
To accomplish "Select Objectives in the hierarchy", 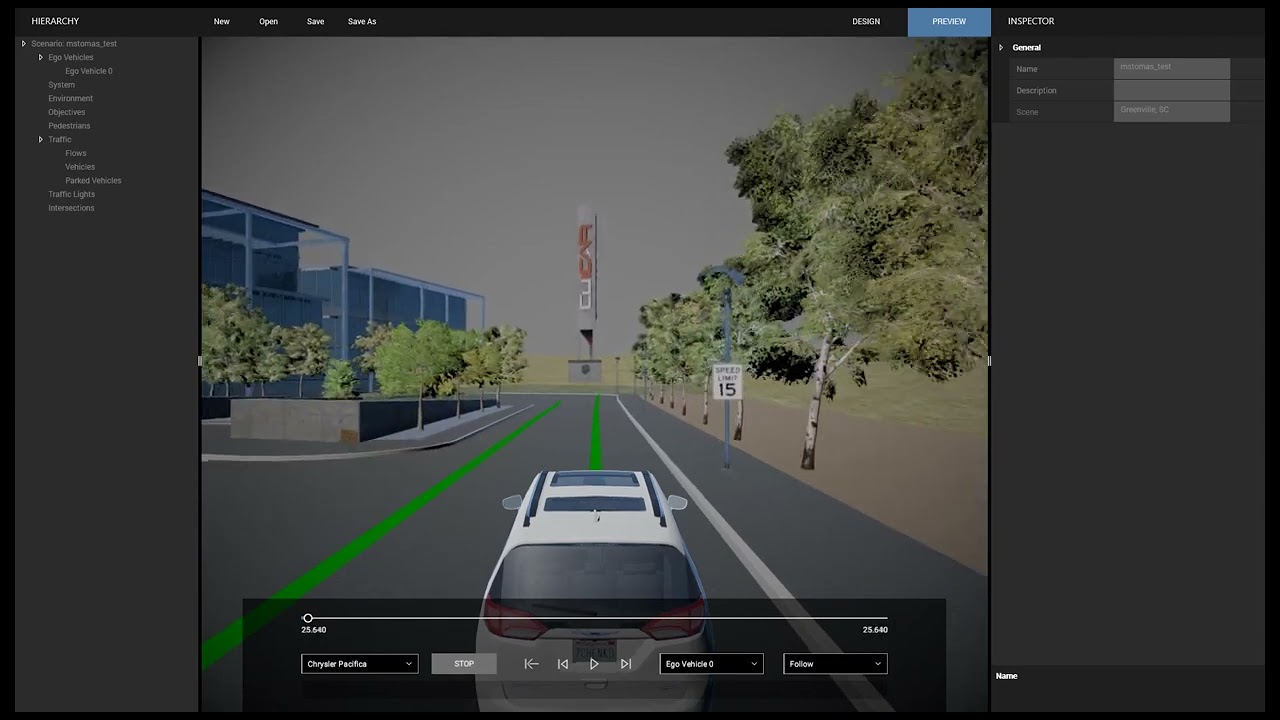I will click(67, 112).
